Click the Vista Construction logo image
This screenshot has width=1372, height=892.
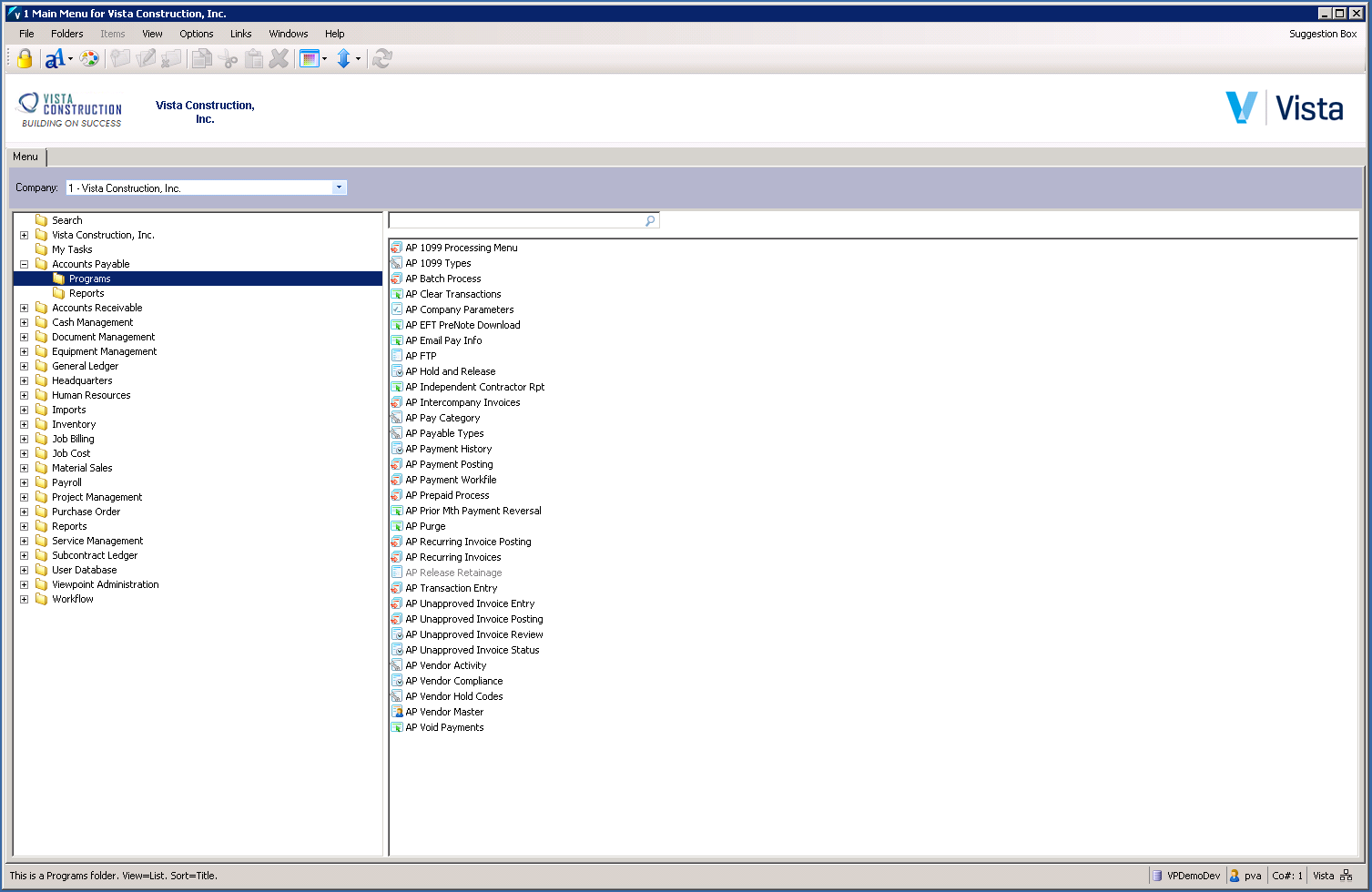[x=71, y=110]
